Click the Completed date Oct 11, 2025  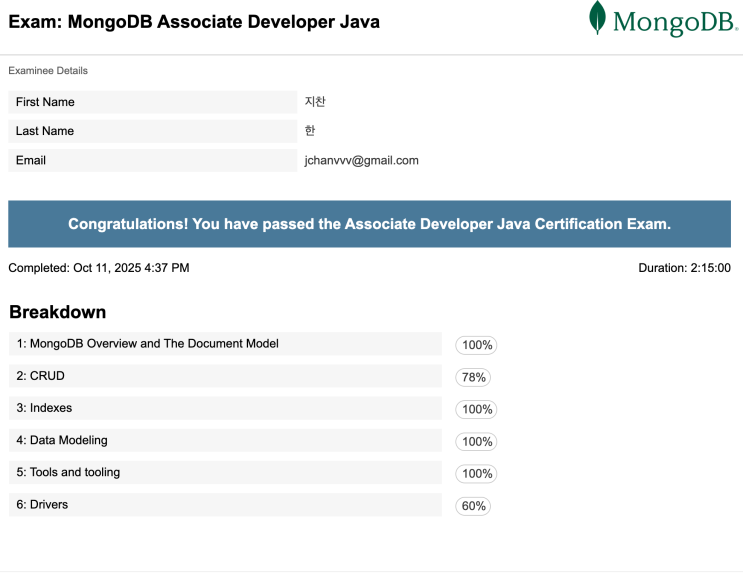tap(99, 268)
